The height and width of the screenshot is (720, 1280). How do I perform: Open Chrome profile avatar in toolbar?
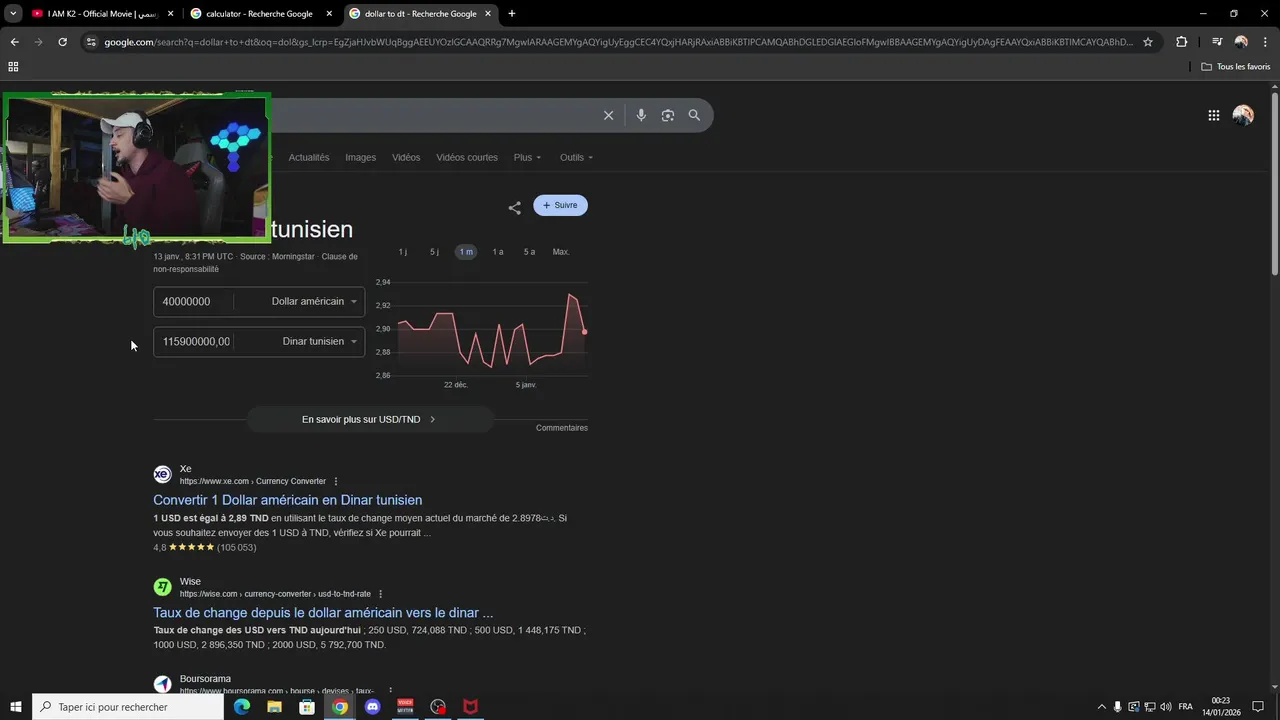pos(1241,42)
